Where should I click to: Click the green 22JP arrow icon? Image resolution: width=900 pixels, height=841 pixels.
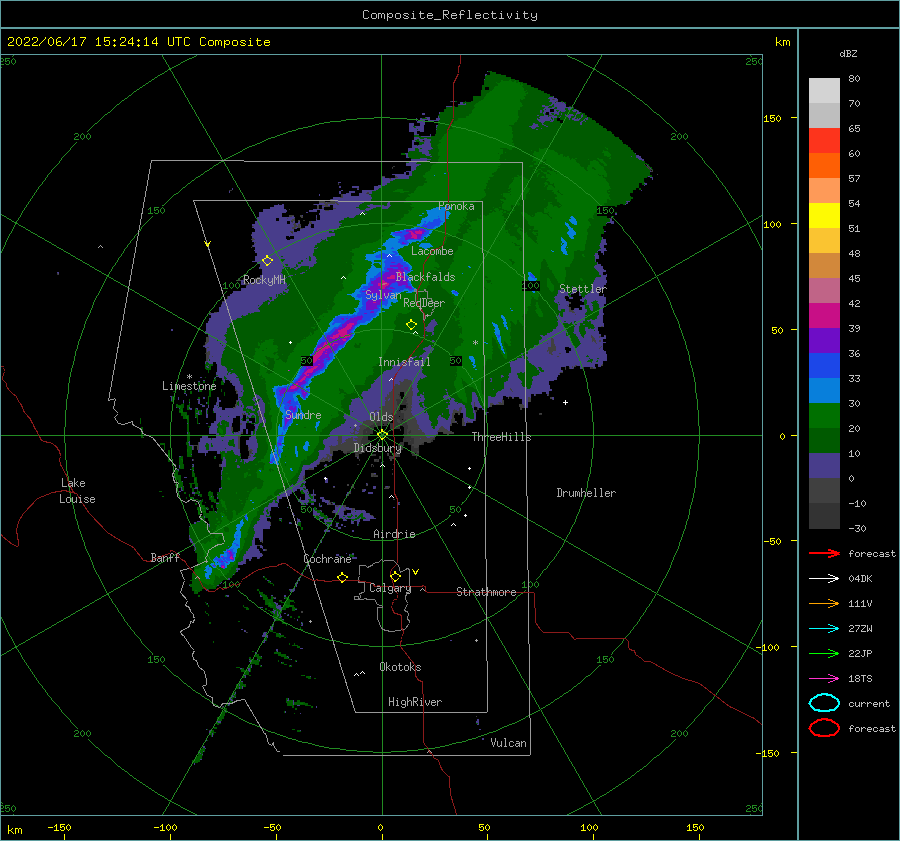coord(824,653)
